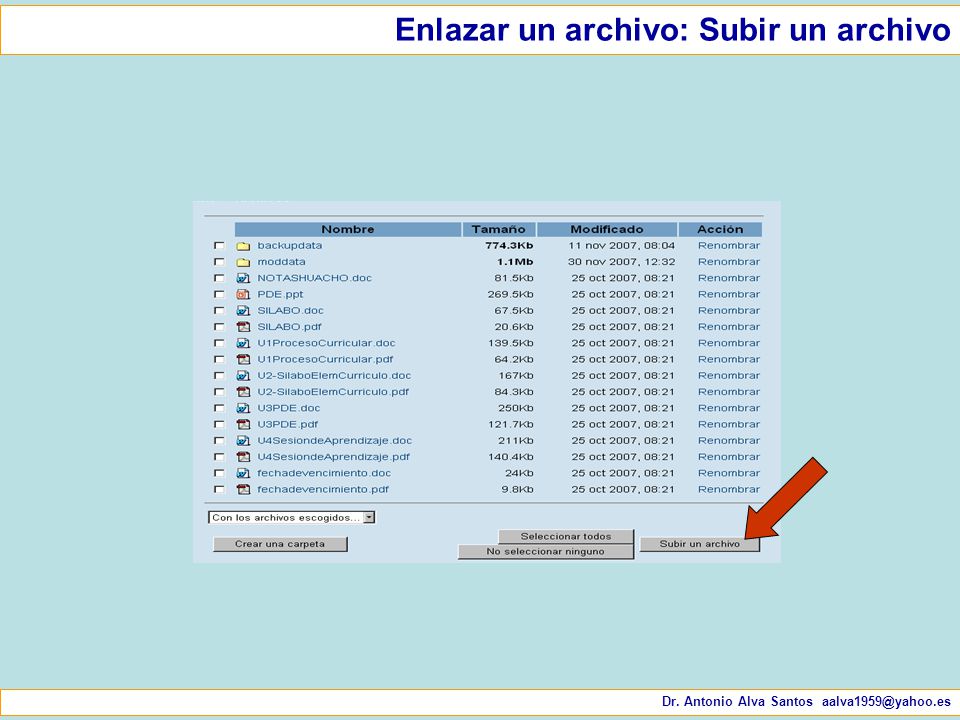Screen dimensions: 960x720
Task: Open the PDE.ppt file link
Action: click(x=280, y=294)
